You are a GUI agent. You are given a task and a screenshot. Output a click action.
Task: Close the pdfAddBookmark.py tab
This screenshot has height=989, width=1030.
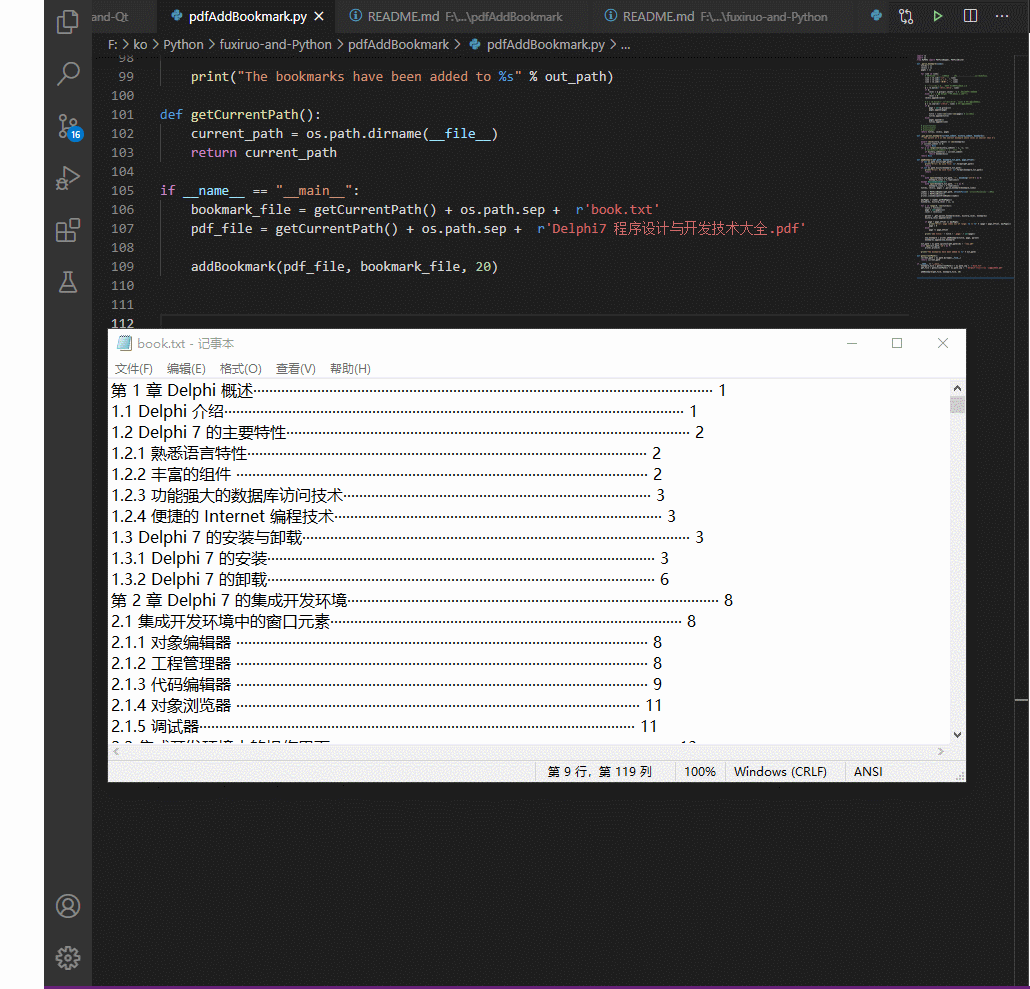coord(319,16)
